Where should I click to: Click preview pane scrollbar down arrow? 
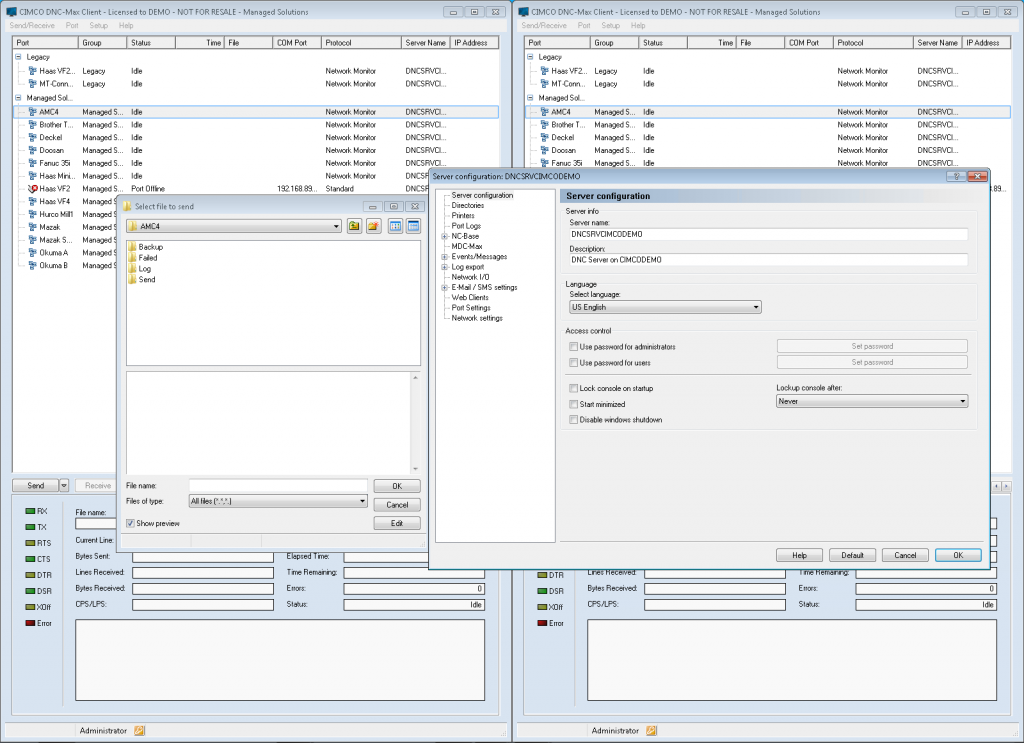coord(415,469)
